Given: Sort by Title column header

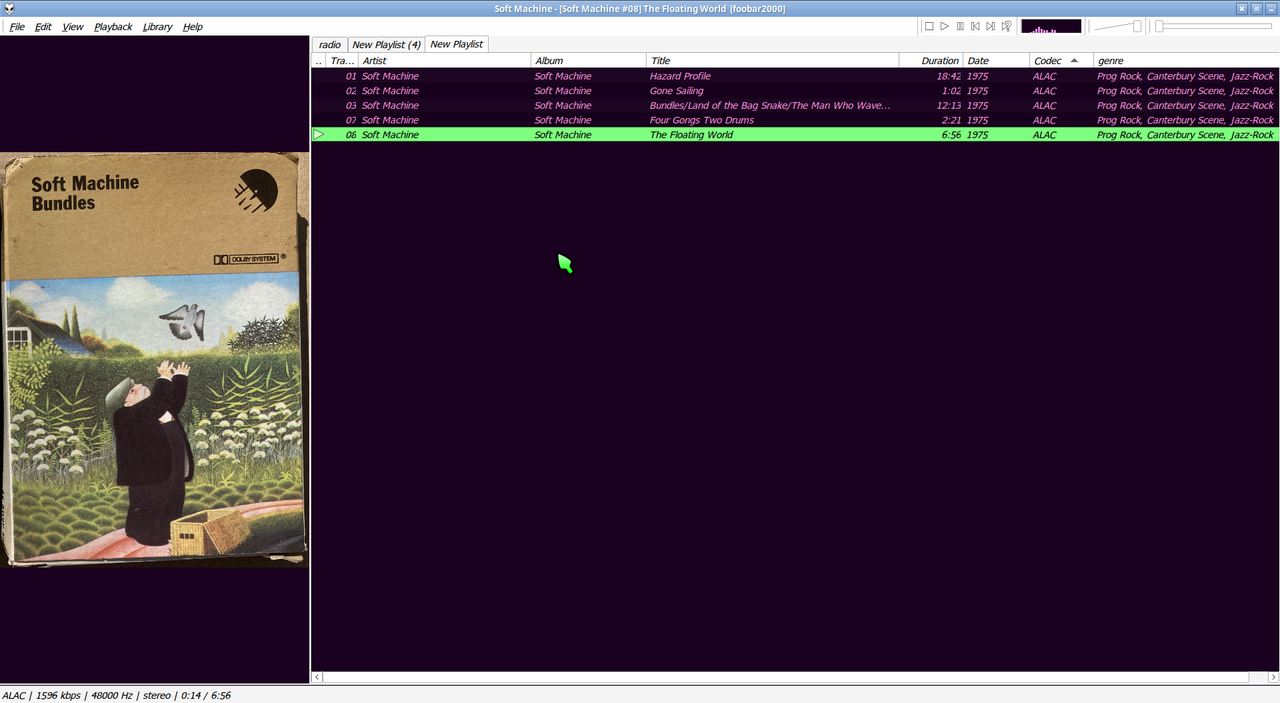Looking at the screenshot, I should [x=773, y=61].
